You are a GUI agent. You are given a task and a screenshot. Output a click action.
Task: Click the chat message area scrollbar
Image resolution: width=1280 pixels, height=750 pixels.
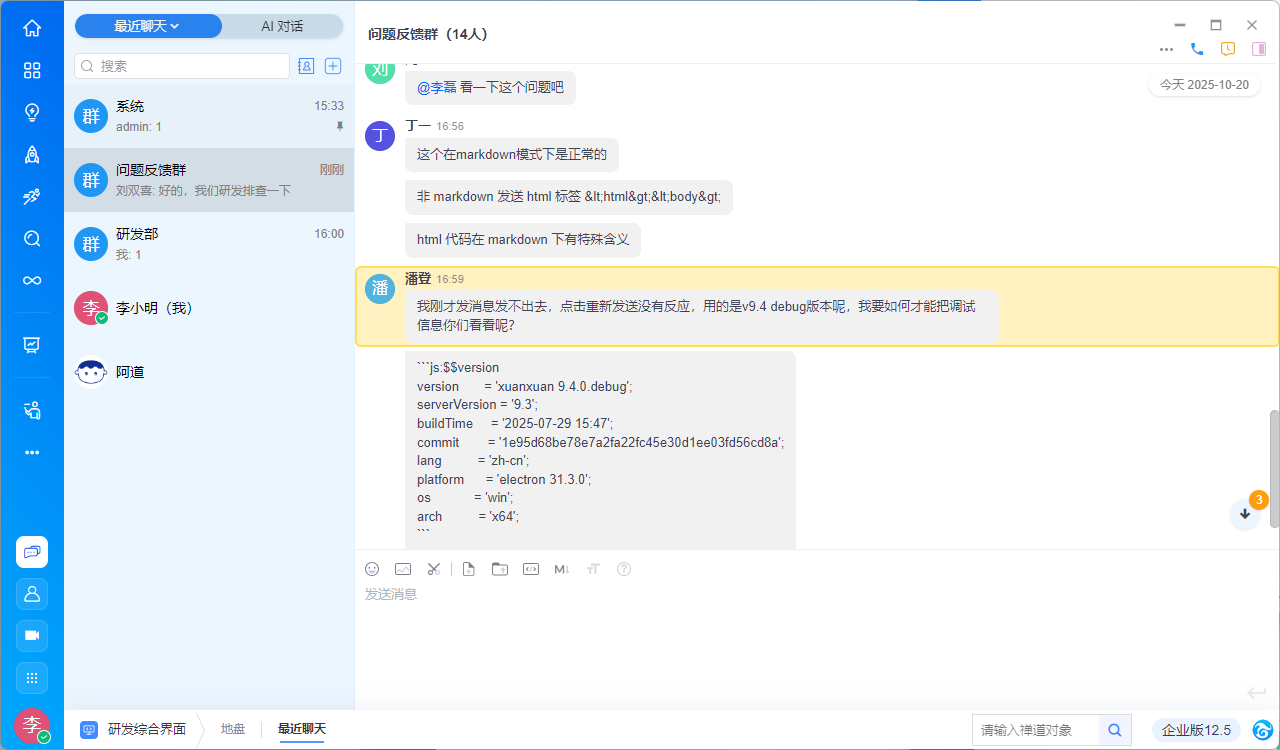(1274, 468)
